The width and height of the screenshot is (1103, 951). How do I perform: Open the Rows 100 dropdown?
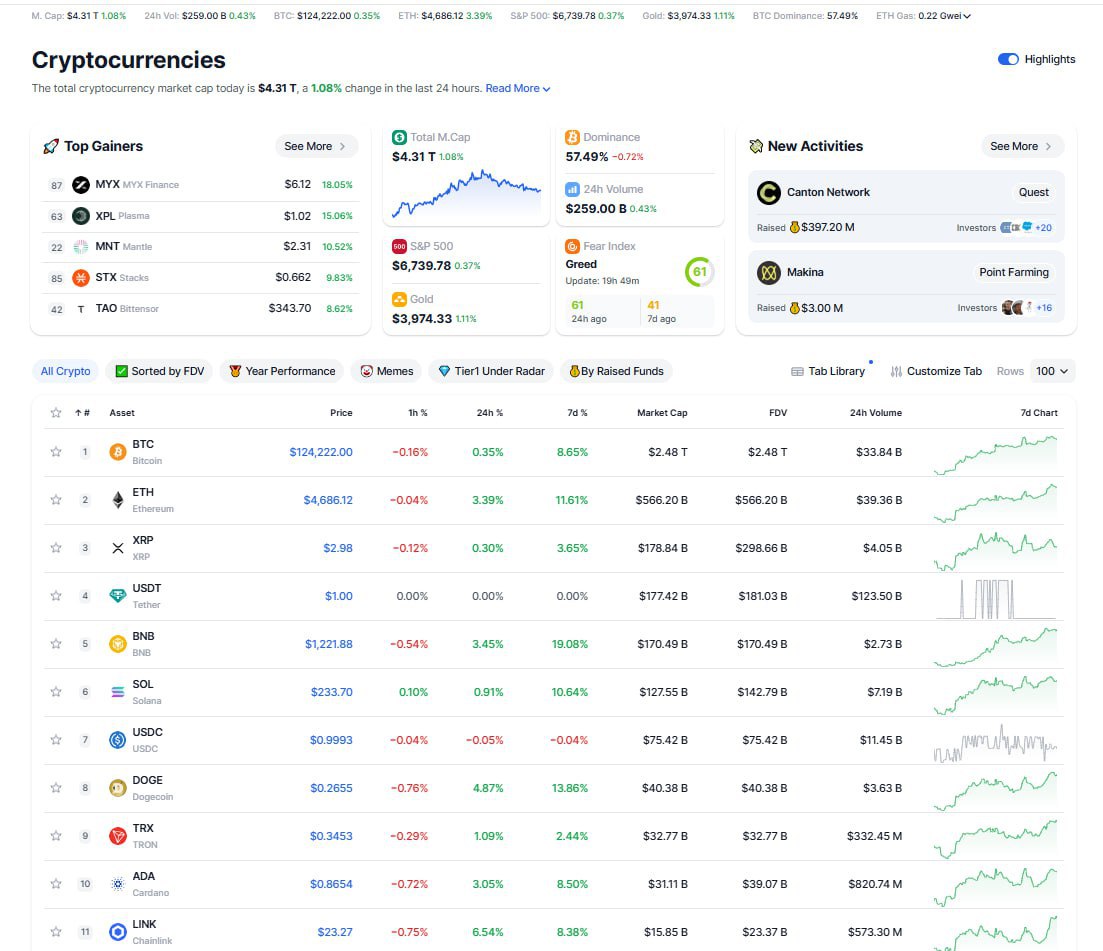pyautogui.click(x=1052, y=371)
